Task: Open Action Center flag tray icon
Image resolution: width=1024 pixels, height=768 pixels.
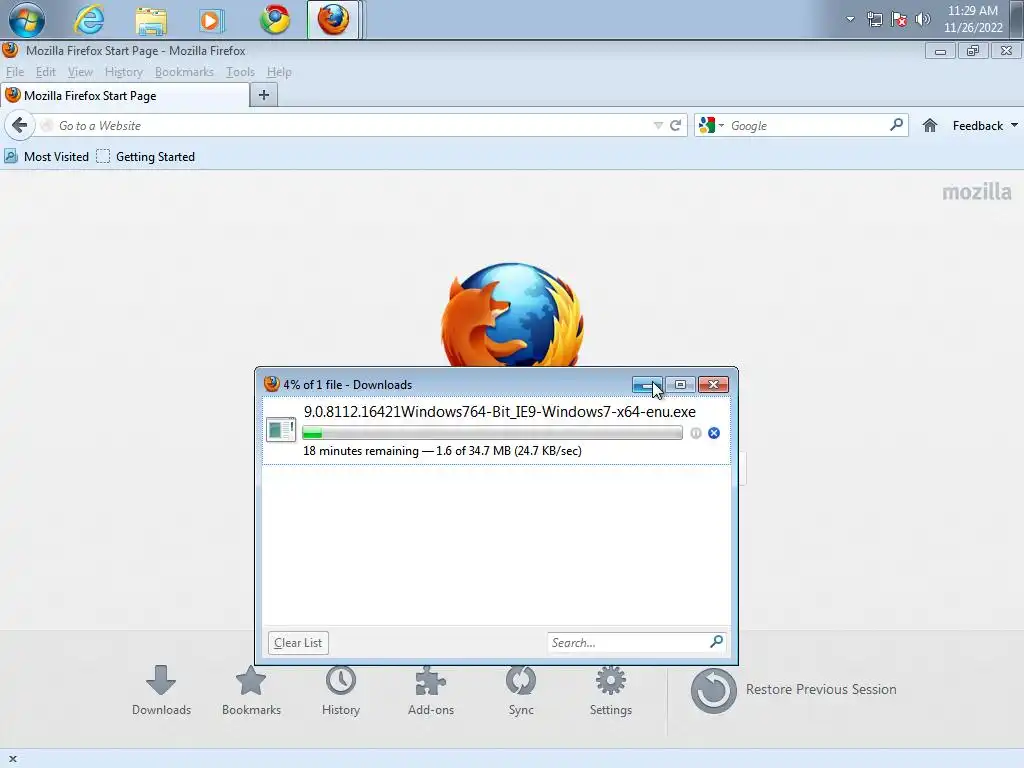Action: point(899,19)
